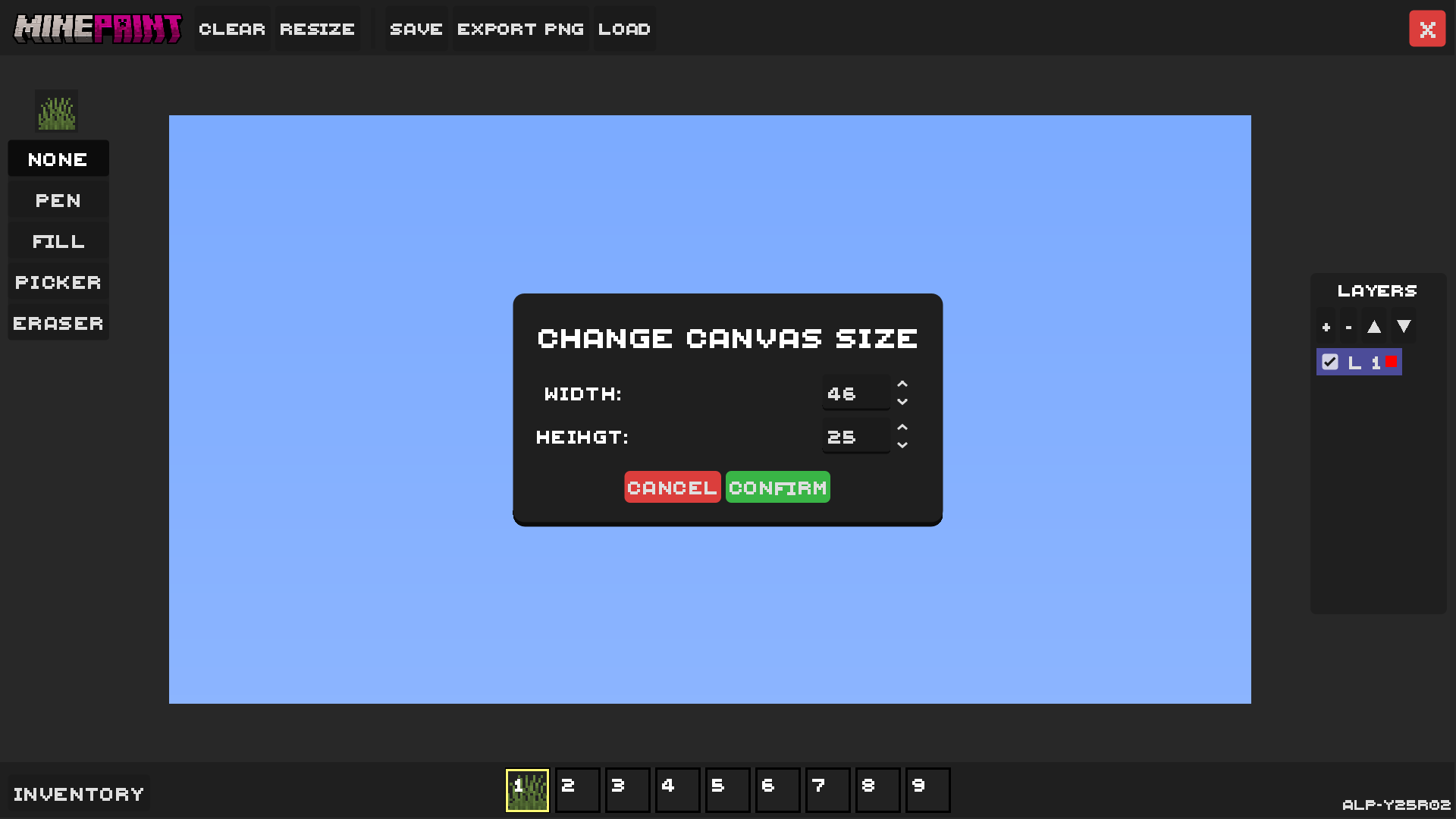Image resolution: width=1456 pixels, height=819 pixels.
Task: Click the MinePaint logo
Action: [97, 28]
